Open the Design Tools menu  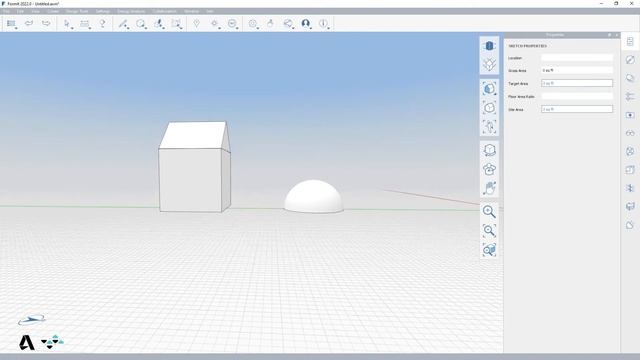pos(77,11)
